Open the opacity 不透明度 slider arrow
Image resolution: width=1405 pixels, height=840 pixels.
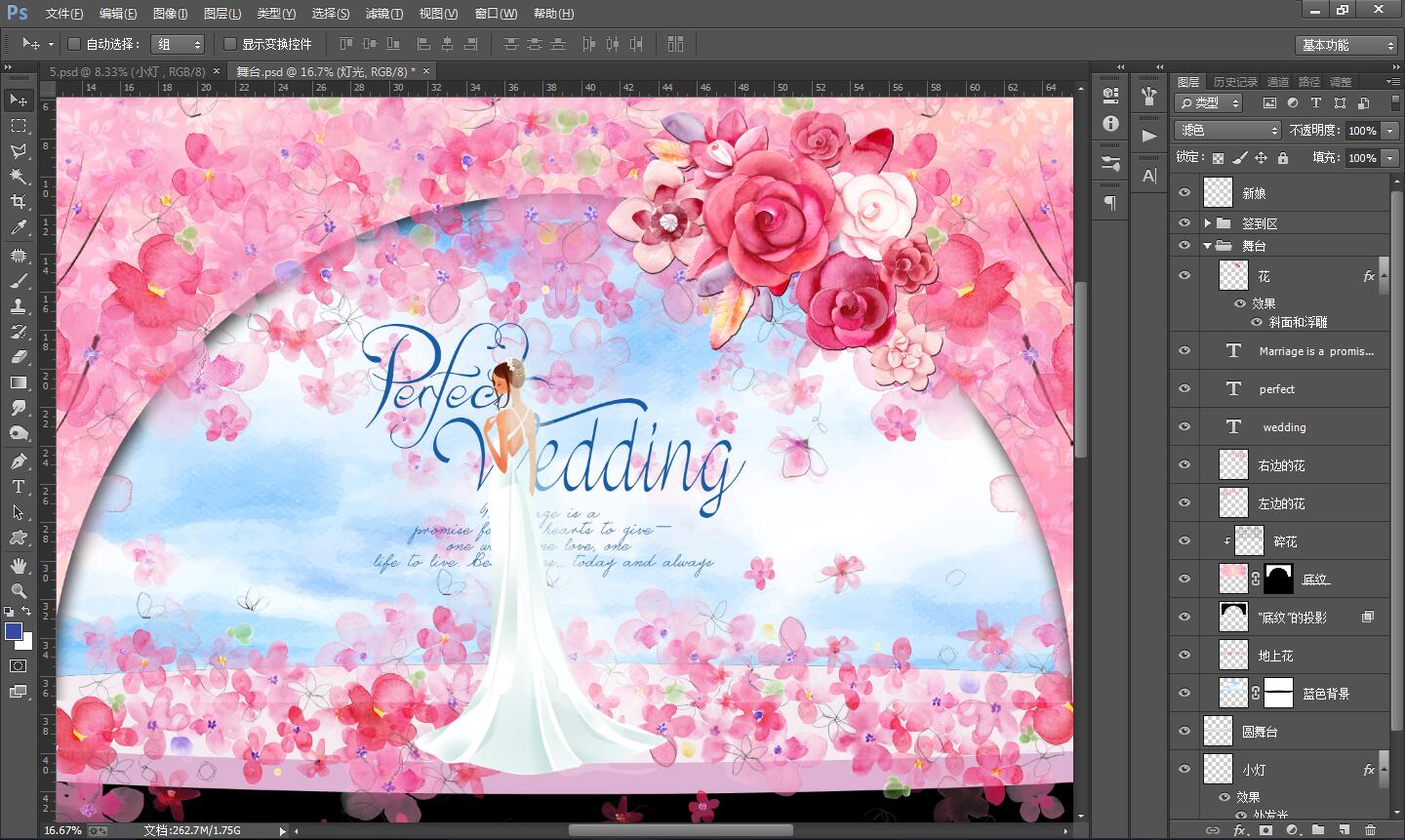[1391, 131]
